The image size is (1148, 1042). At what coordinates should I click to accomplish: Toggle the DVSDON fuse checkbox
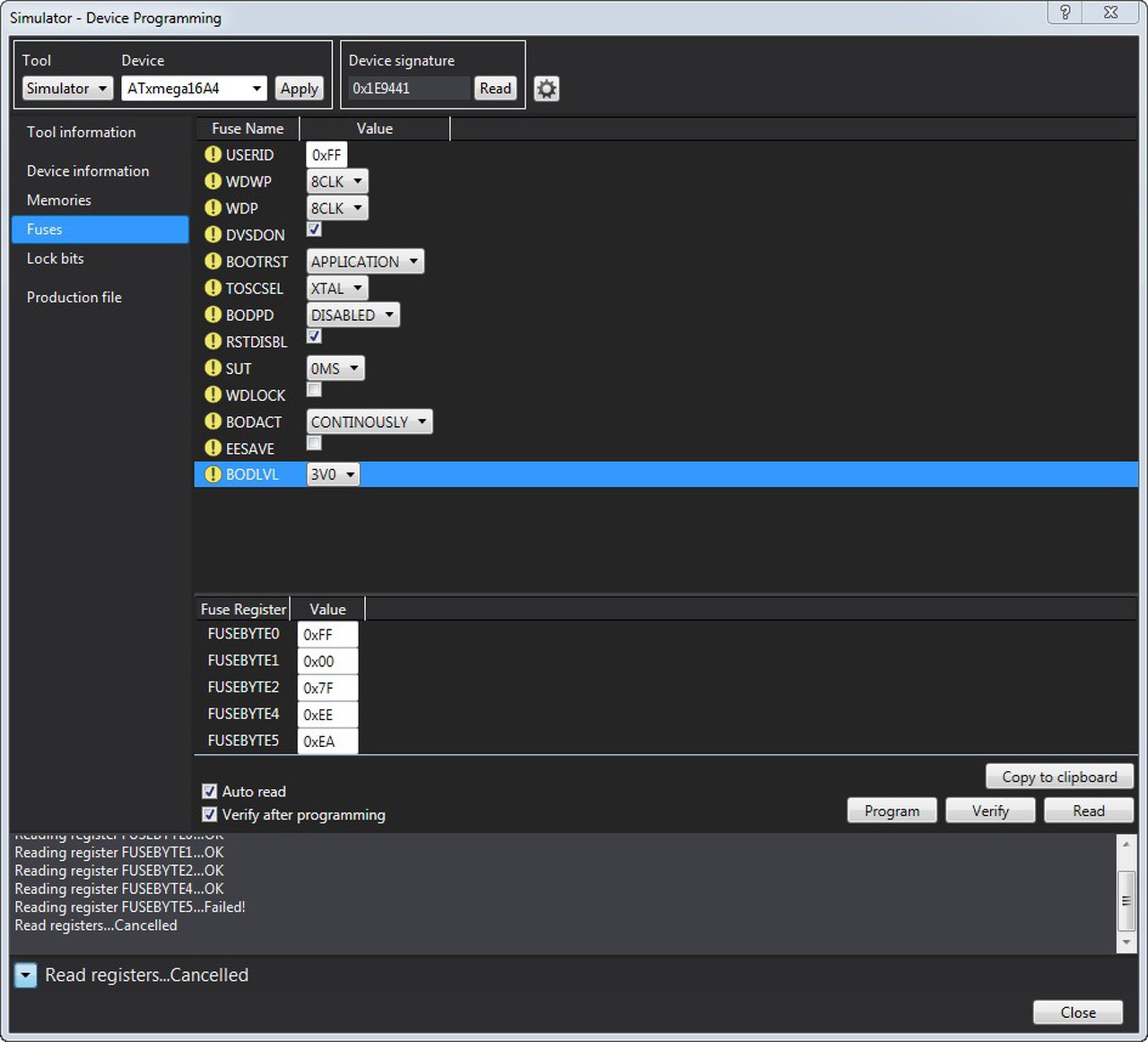pyautogui.click(x=314, y=229)
